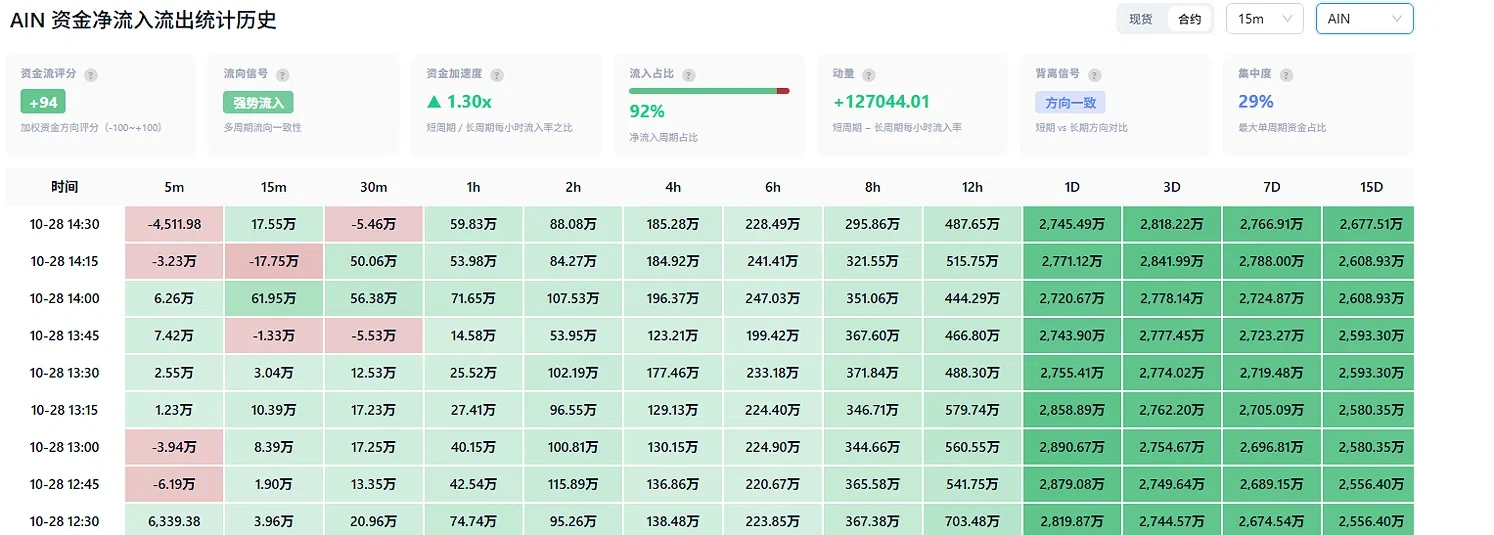
Task: Click the +94 score badge
Action: point(43,102)
